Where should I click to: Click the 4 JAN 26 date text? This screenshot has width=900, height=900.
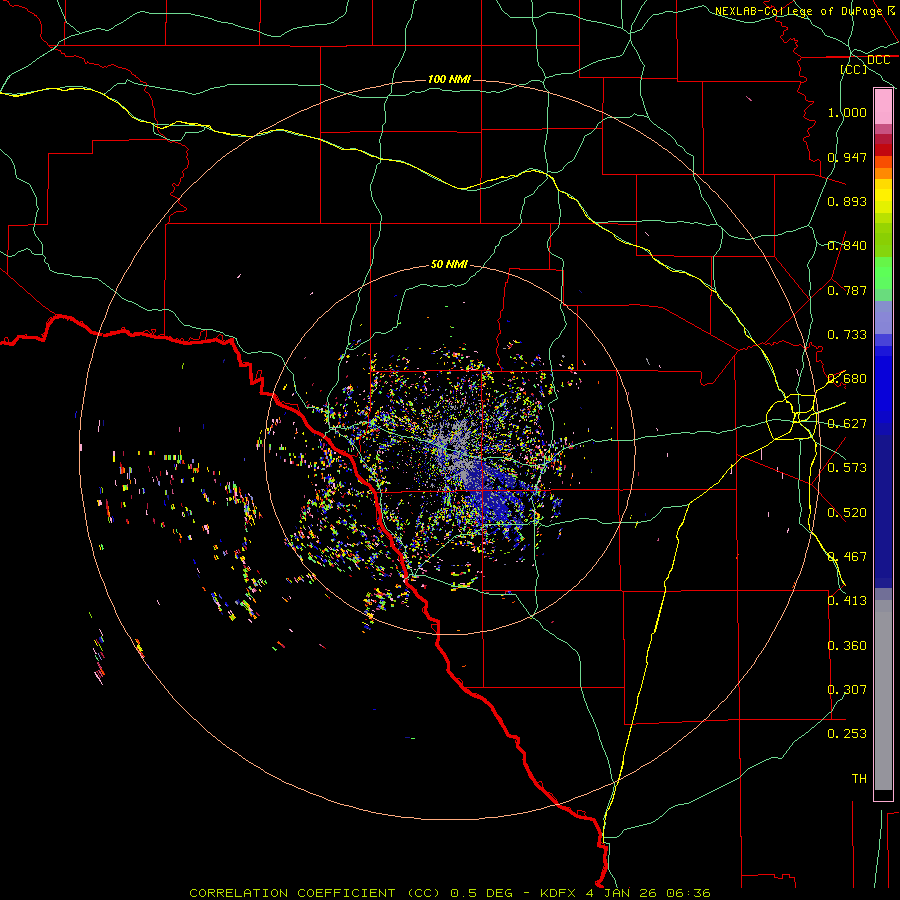(x=623, y=893)
